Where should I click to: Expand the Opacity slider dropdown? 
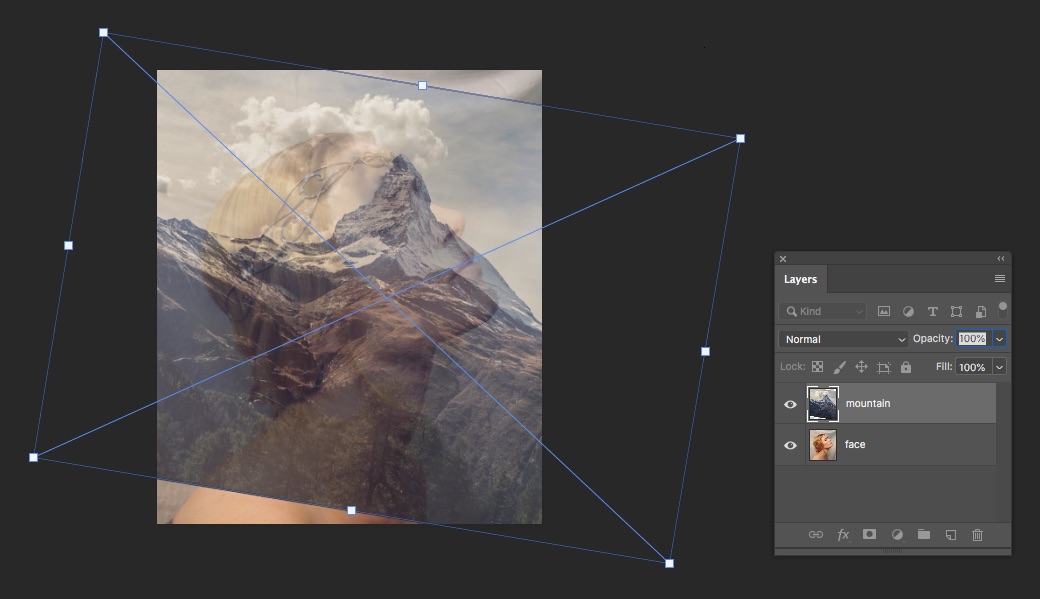[x=998, y=339]
